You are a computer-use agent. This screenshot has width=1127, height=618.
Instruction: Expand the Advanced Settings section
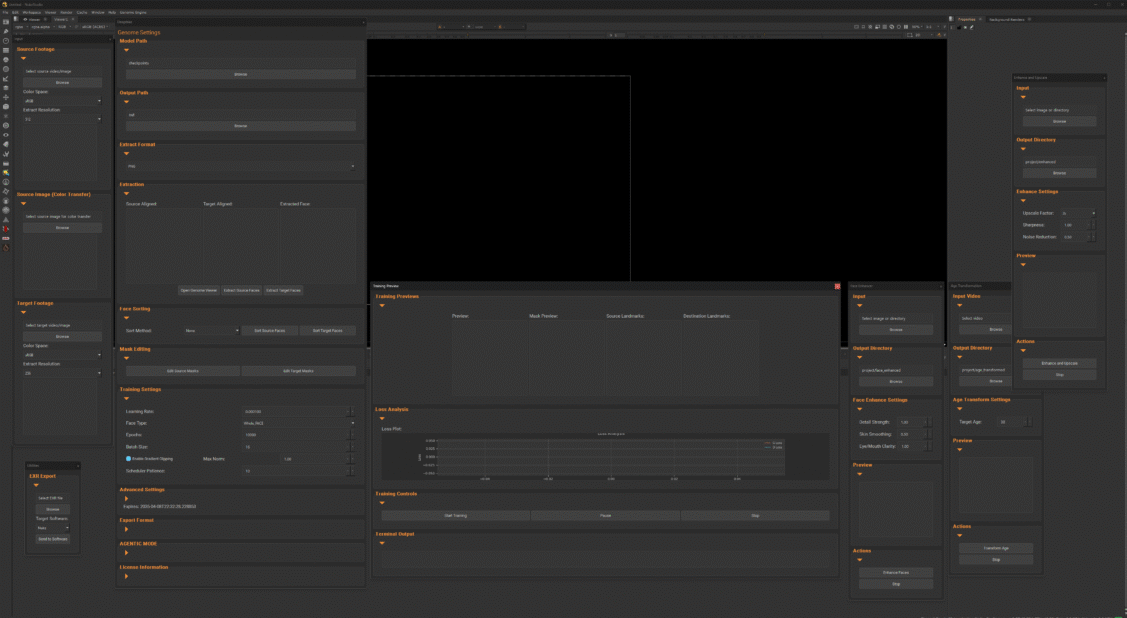(x=126, y=498)
